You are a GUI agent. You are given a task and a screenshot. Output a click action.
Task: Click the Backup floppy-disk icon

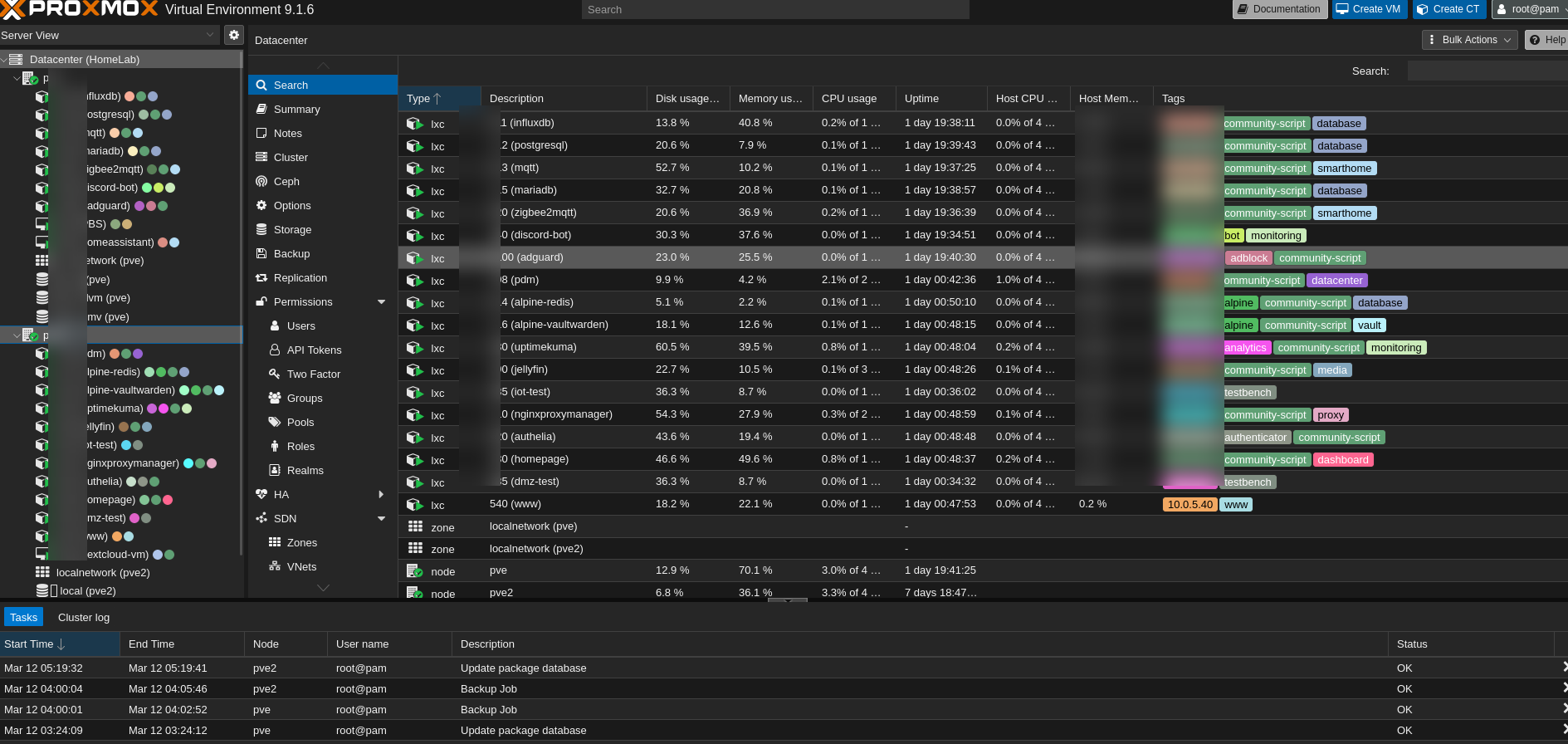[261, 253]
